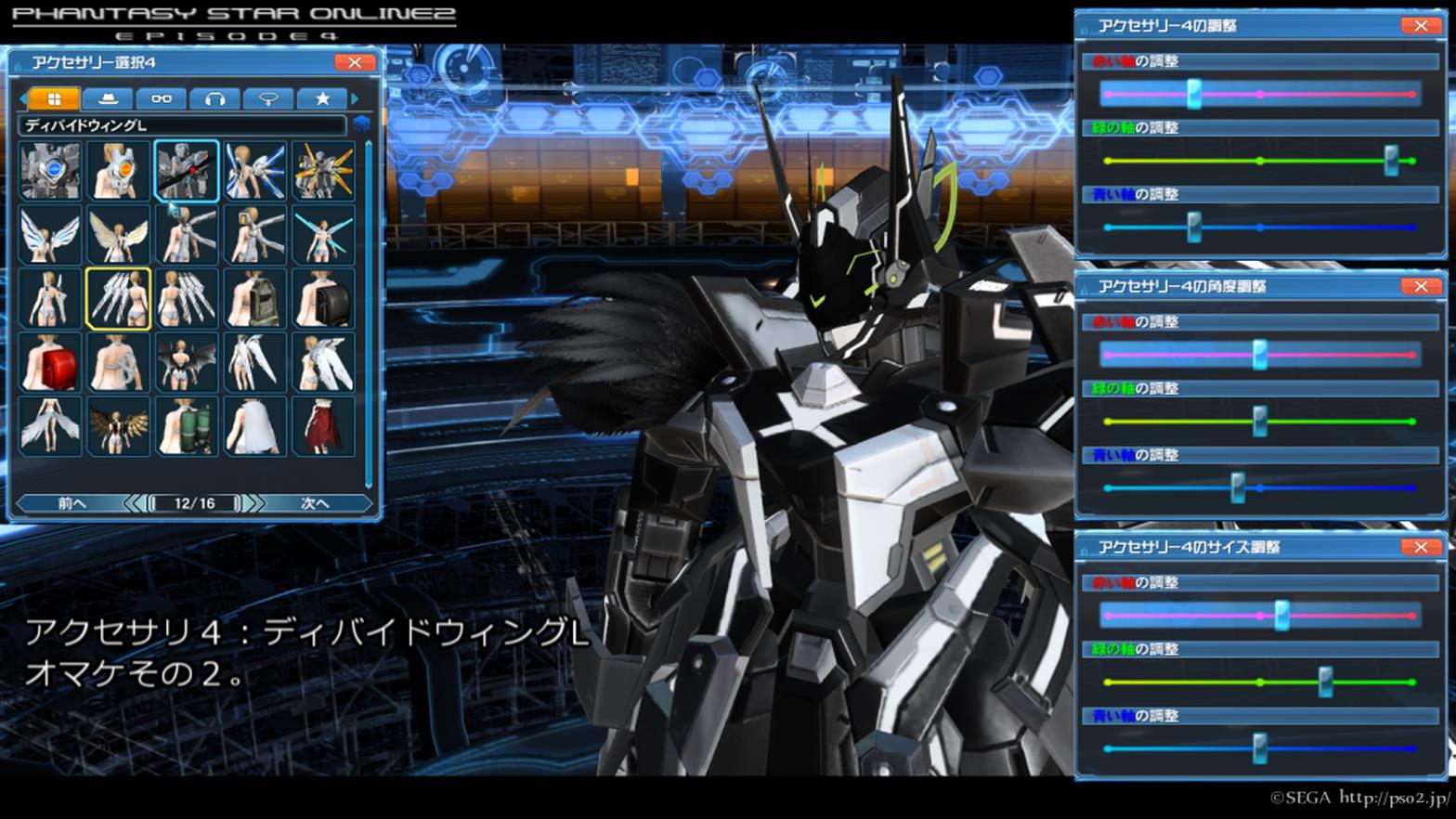Viewport: 1456px width, 819px height.
Task: Select white-blue feathered wings thumbnail
Action: (50, 235)
